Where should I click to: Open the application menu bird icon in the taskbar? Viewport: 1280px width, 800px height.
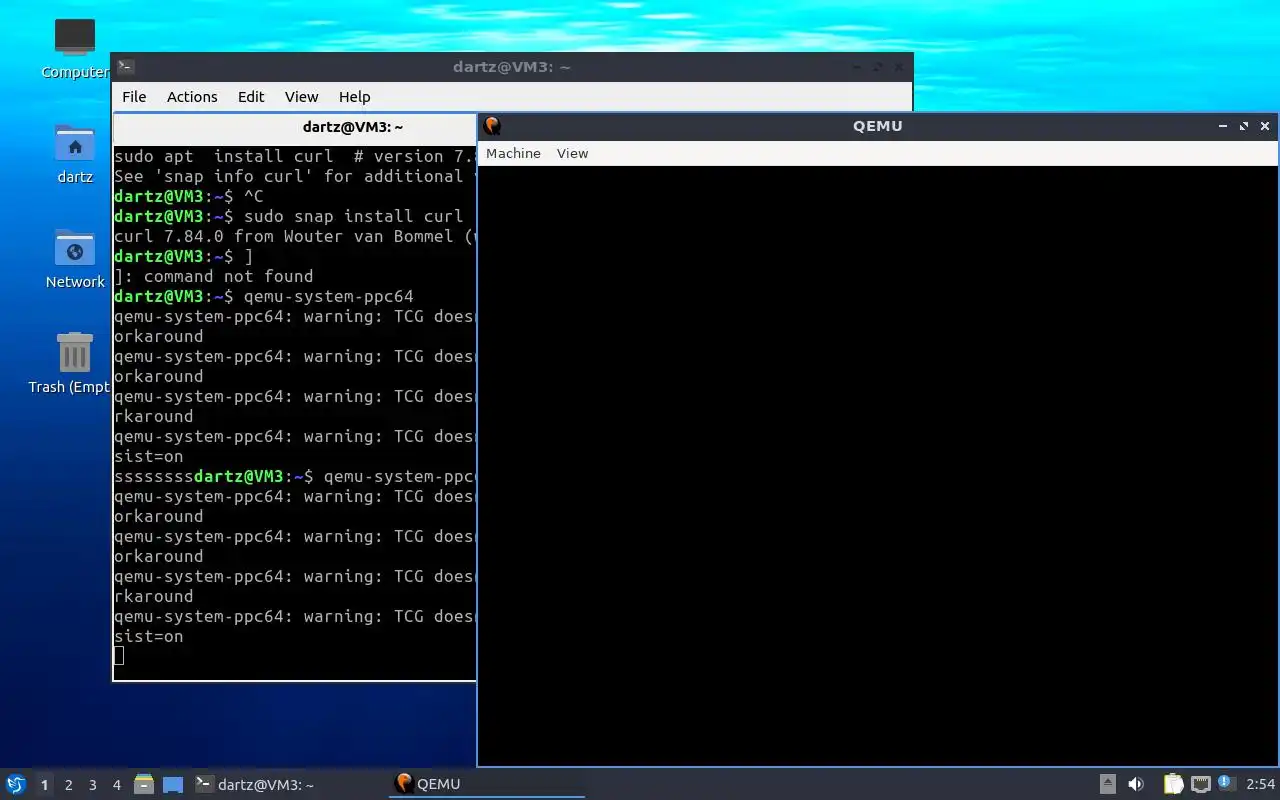click(x=15, y=784)
